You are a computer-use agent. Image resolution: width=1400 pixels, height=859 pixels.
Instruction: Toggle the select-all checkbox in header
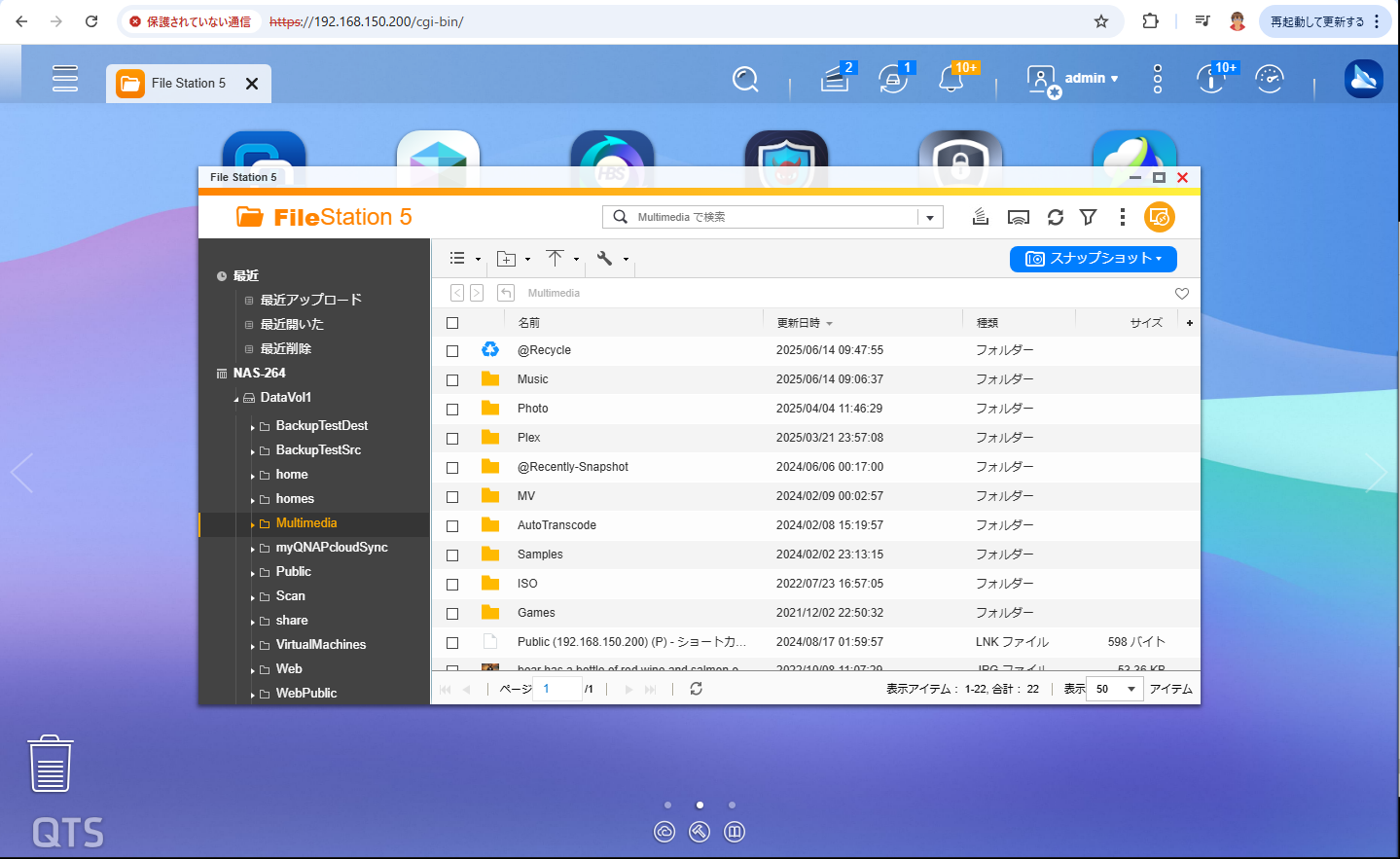452,323
